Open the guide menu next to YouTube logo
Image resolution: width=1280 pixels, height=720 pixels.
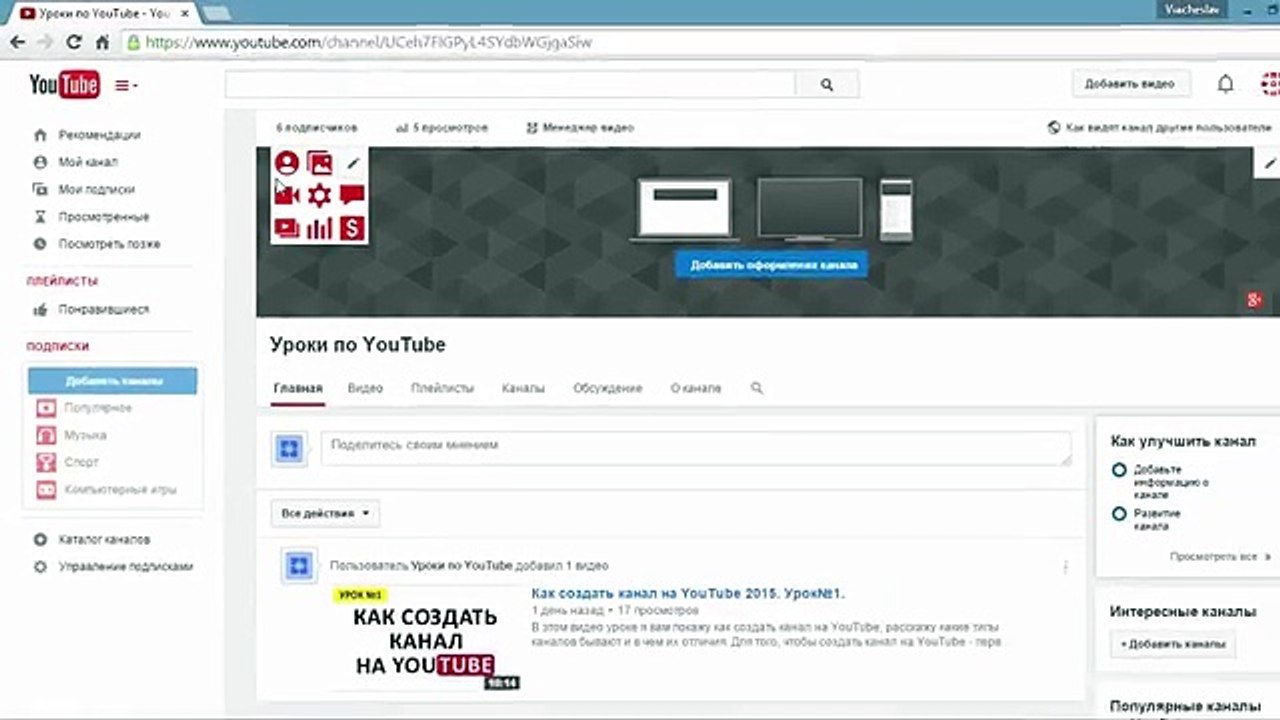click(126, 86)
